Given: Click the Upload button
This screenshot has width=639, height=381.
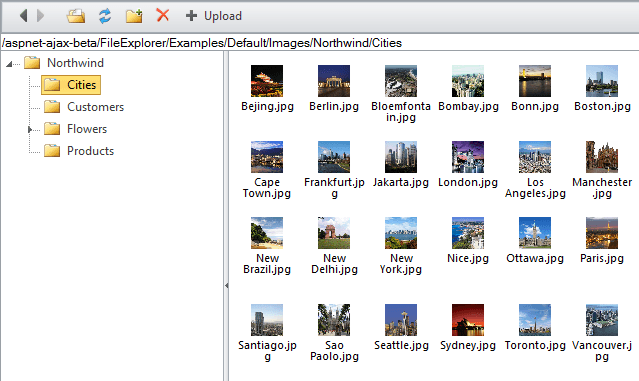Looking at the screenshot, I should pyautogui.click(x=214, y=16).
